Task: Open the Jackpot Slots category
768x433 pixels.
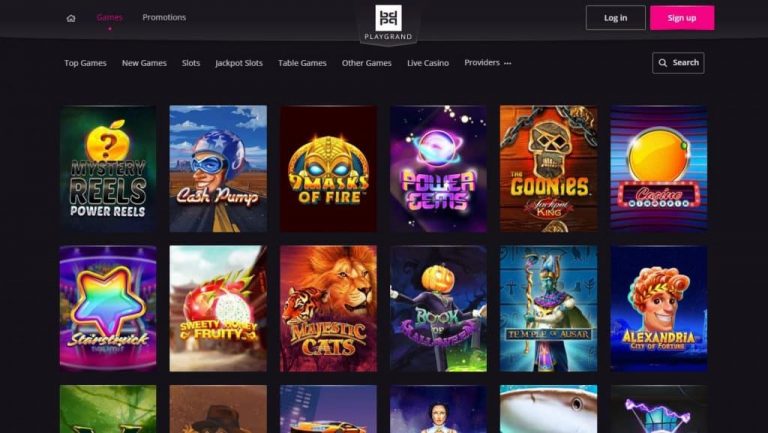Action: tap(239, 63)
